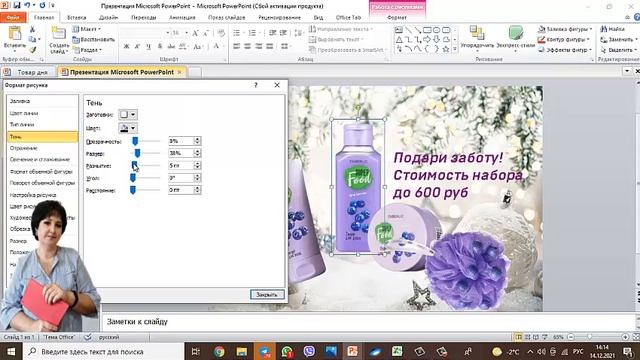
Task: Click the Cut scissors icon
Action: pos(32,29)
